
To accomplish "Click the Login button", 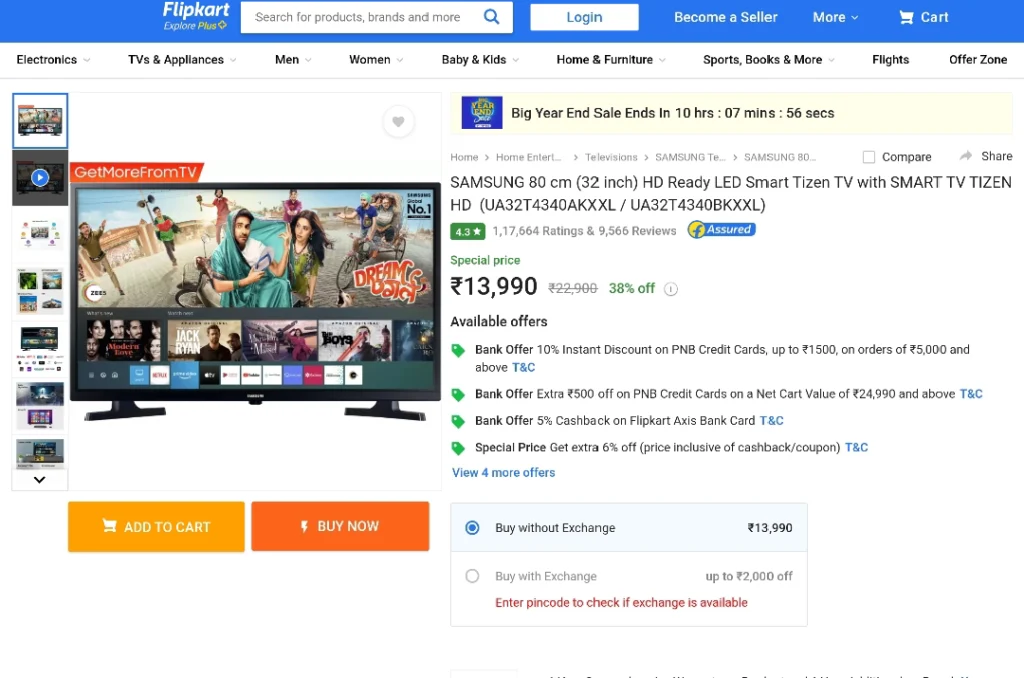I will coord(584,18).
